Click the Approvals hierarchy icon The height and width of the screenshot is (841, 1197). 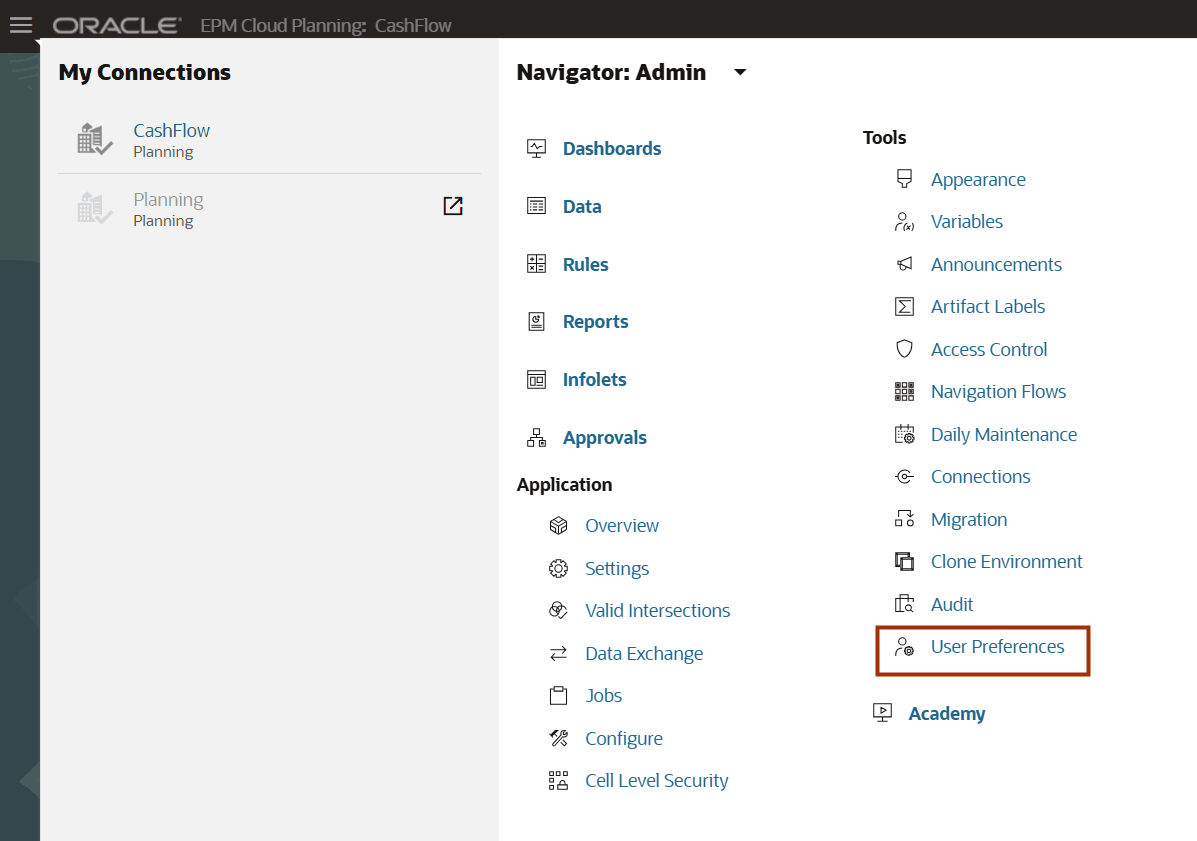click(x=537, y=437)
